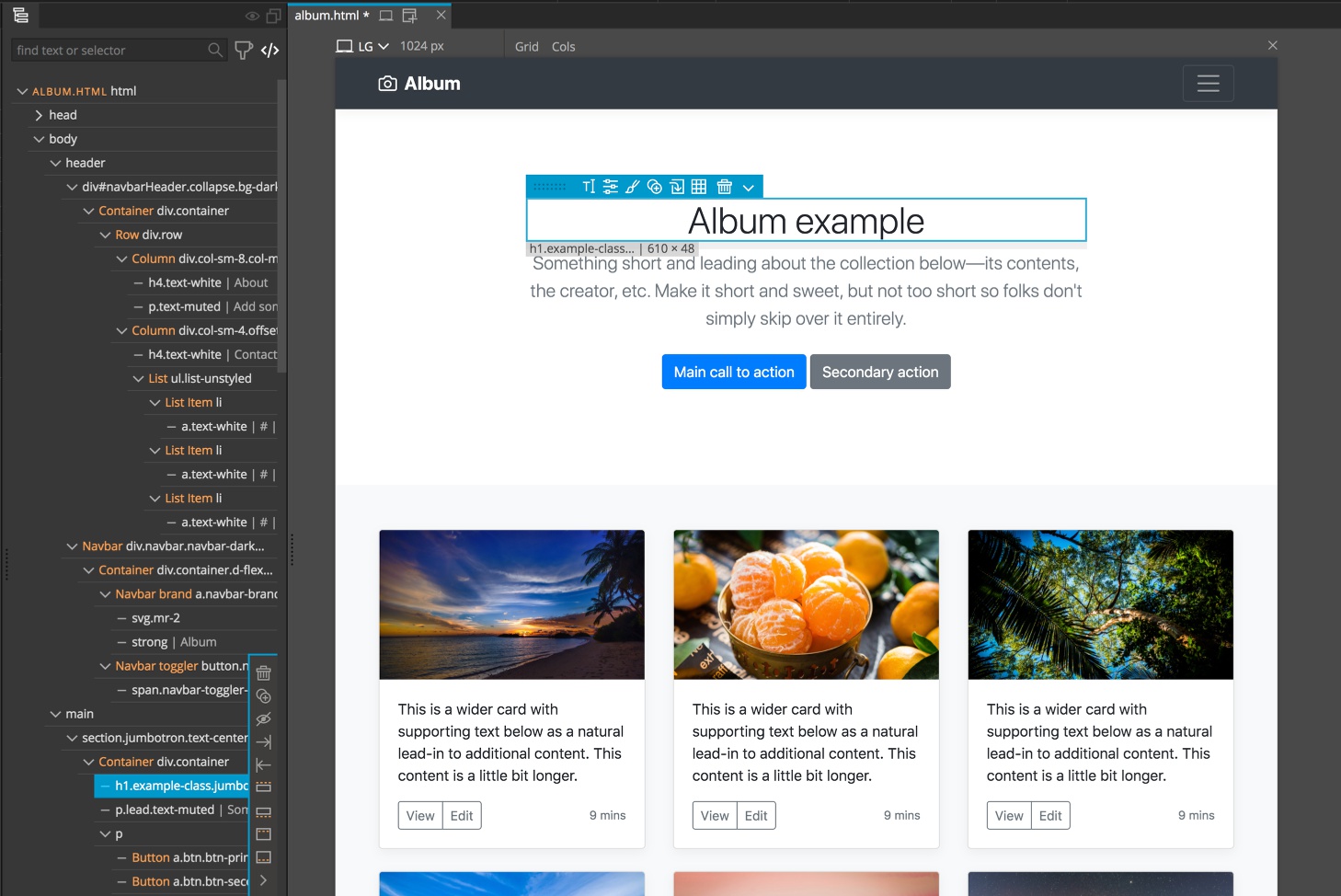Click View on the sunset card
The height and width of the screenshot is (896, 1341).
(420, 815)
